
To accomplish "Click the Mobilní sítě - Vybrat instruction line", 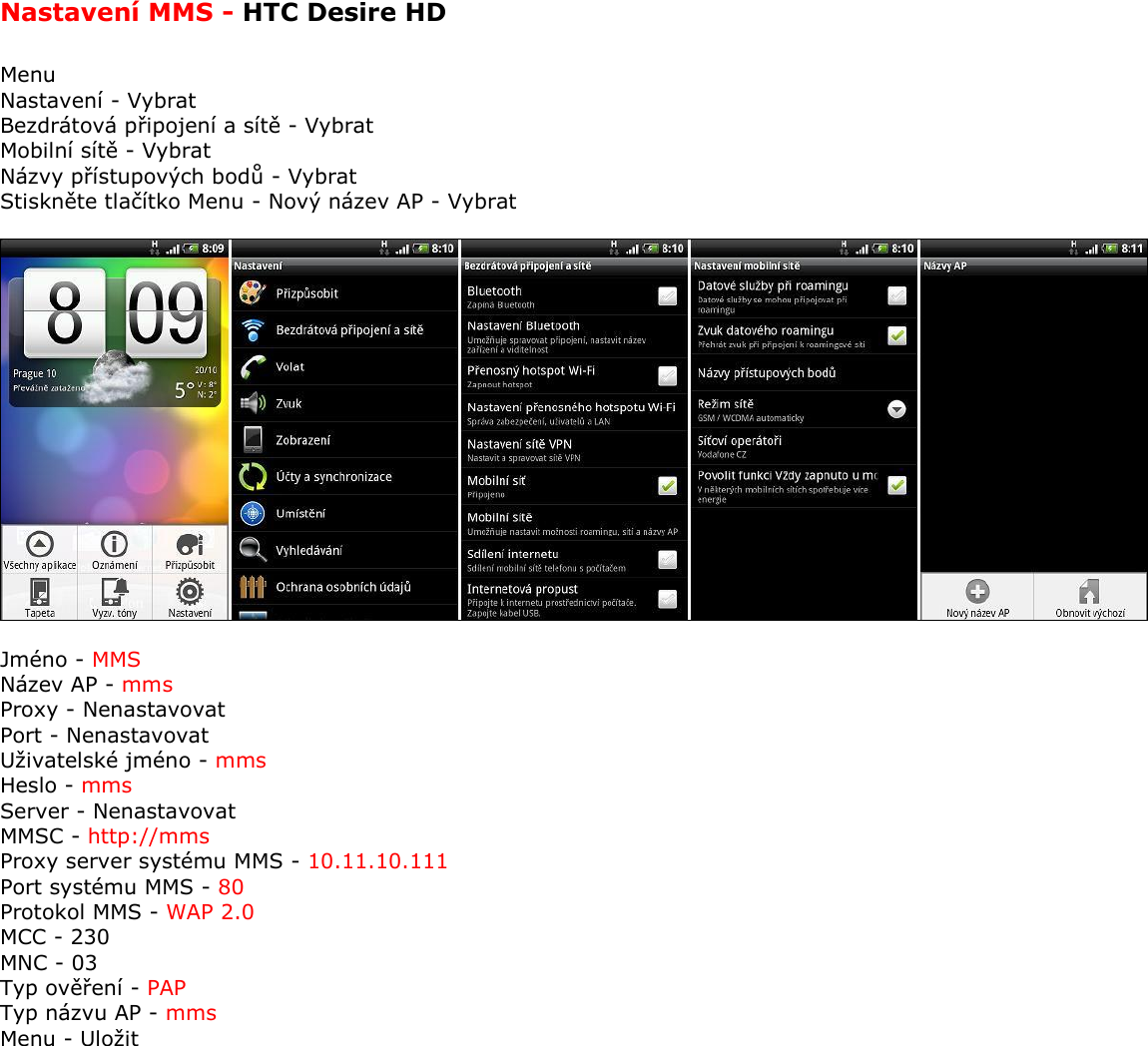I will point(106,151).
